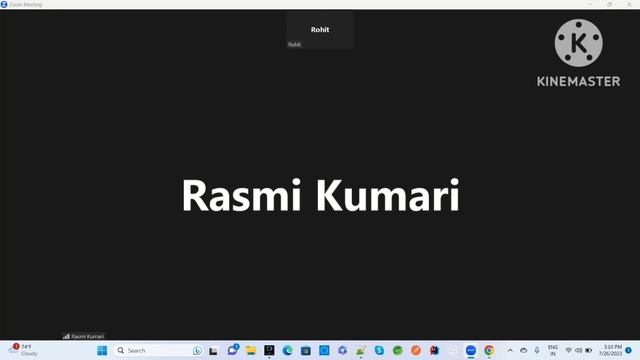The height and width of the screenshot is (360, 640).
Task: Open the Wi-Fi network tray icon
Action: tap(568, 350)
